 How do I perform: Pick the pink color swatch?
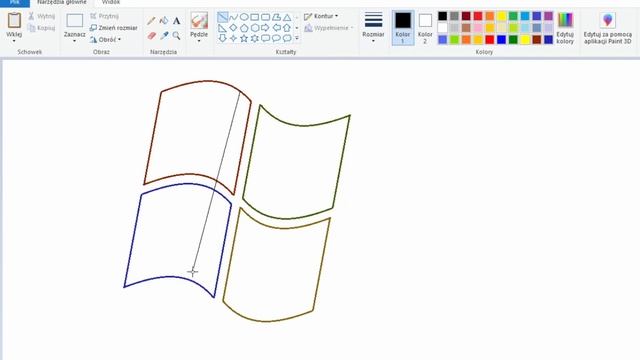click(478, 28)
